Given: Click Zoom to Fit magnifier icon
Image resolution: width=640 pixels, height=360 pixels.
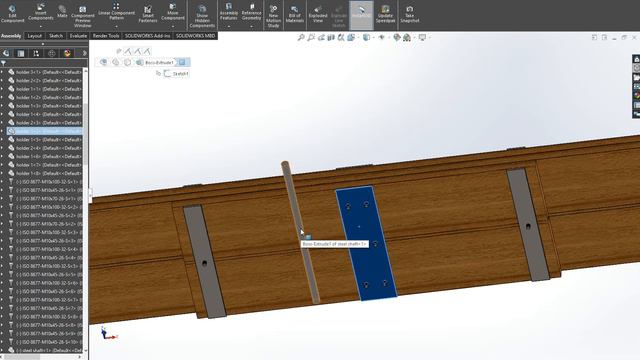Looking at the screenshot, I should click(301, 38).
